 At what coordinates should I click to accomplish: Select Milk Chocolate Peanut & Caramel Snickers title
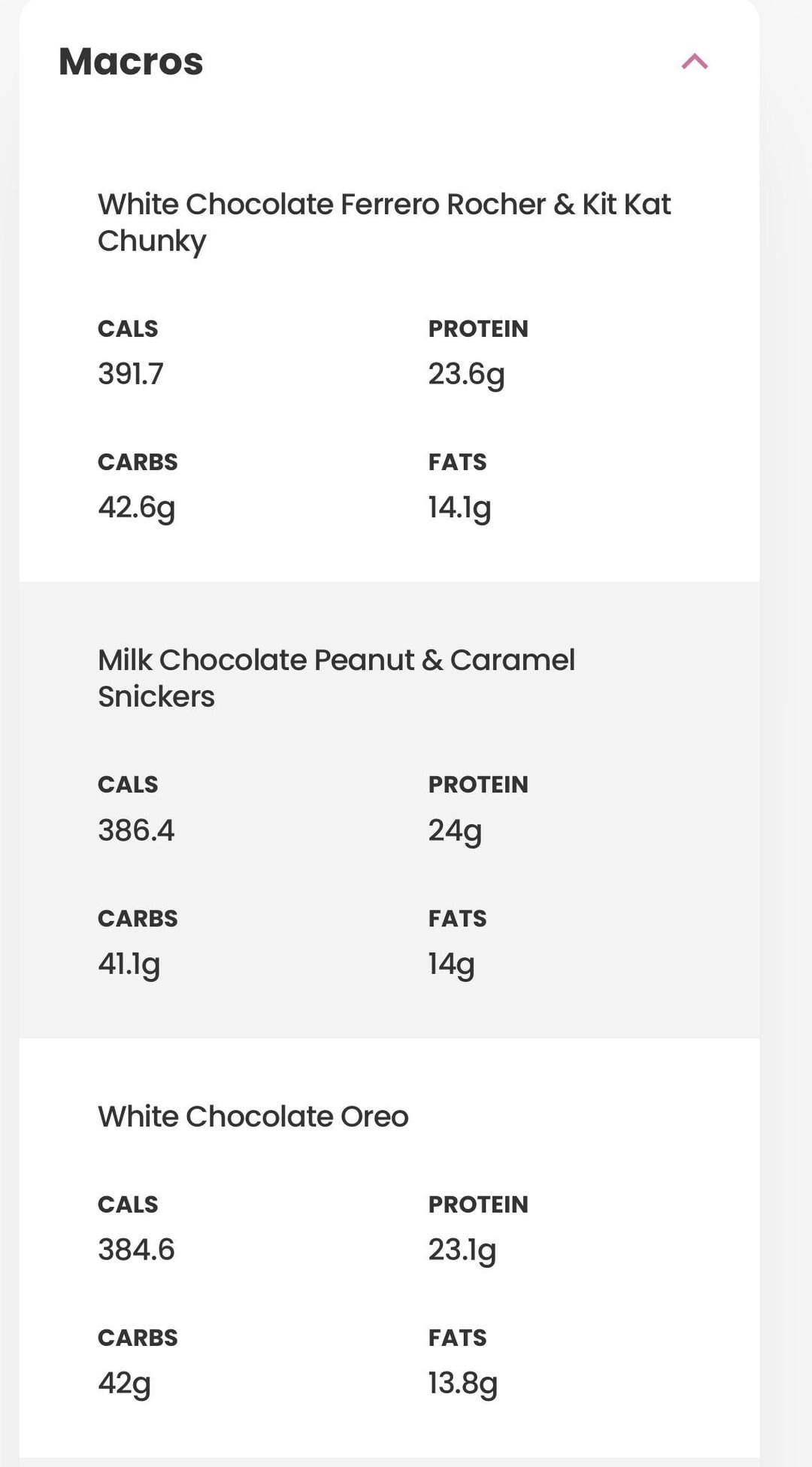point(336,677)
